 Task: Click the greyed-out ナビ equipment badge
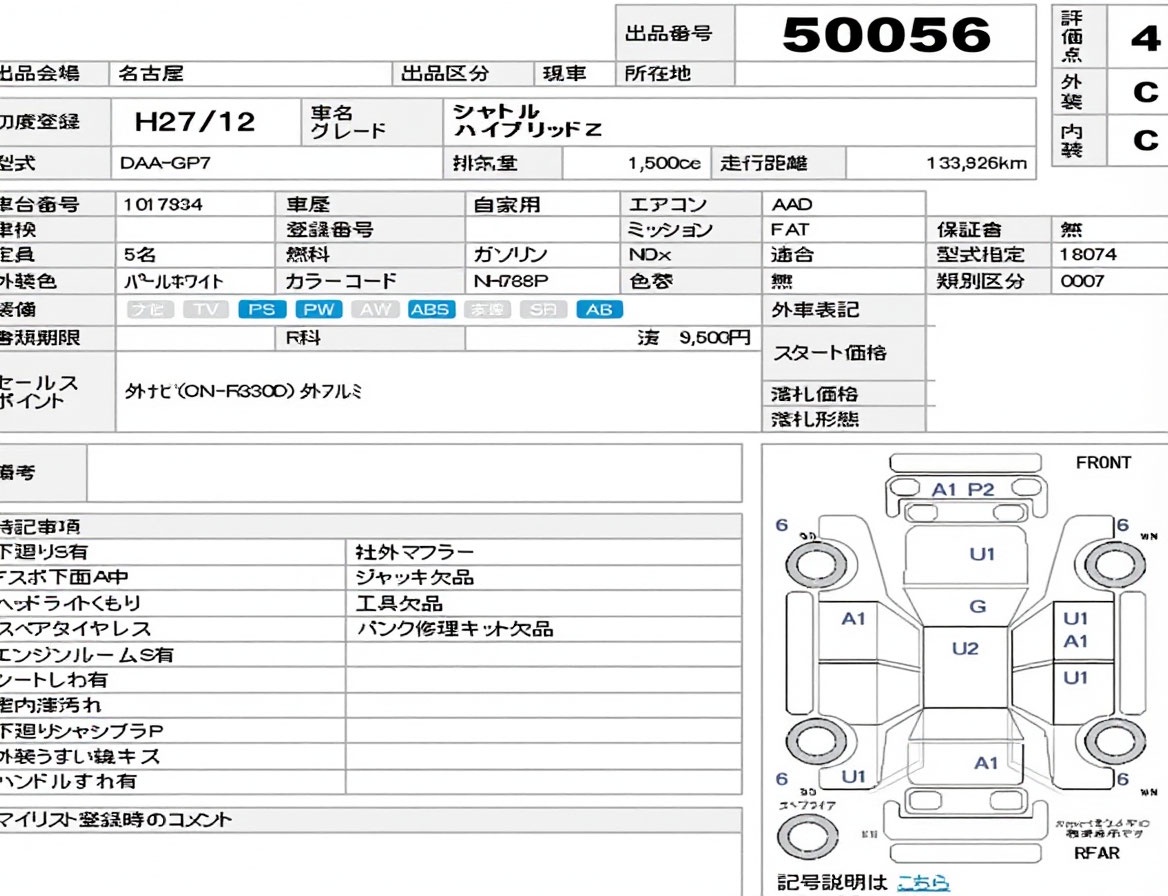pos(150,309)
